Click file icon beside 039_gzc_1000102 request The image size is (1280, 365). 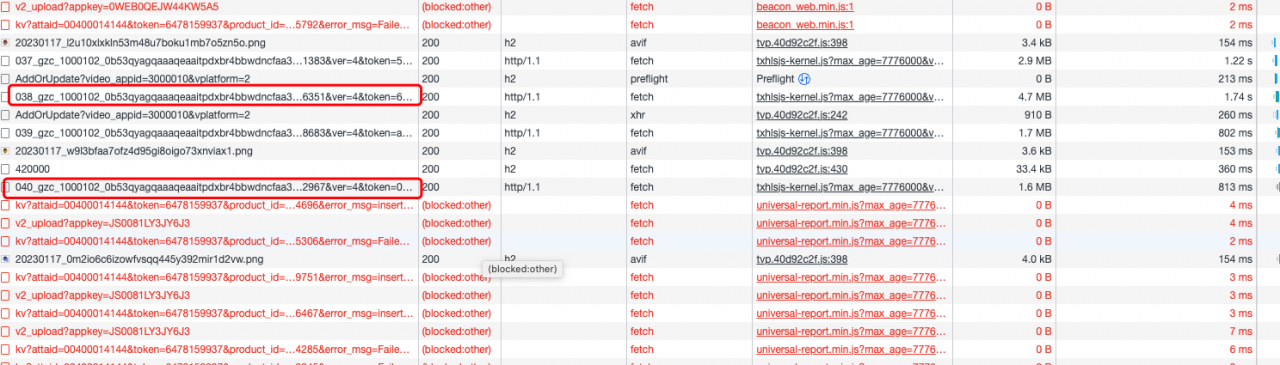7,132
